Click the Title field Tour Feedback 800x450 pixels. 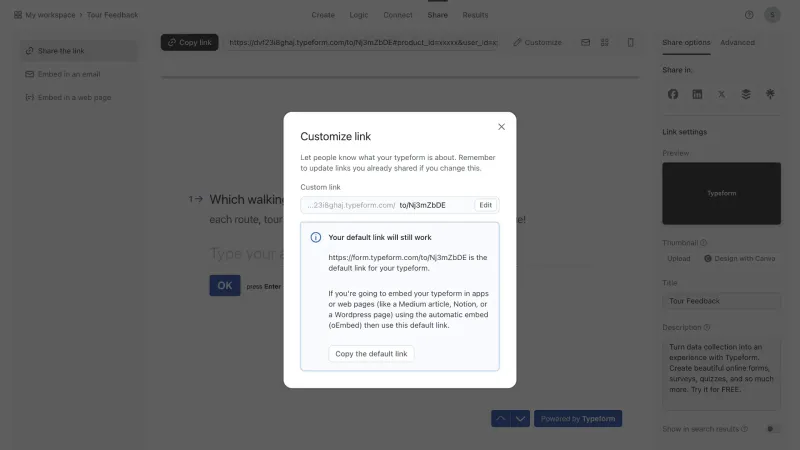click(x=721, y=301)
